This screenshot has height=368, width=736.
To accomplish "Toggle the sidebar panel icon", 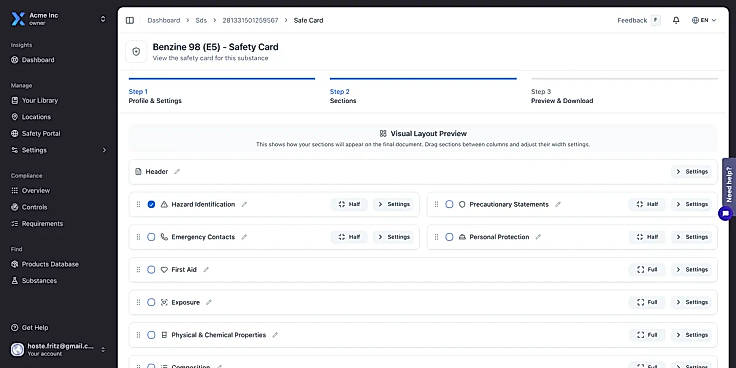I will pos(130,20).
